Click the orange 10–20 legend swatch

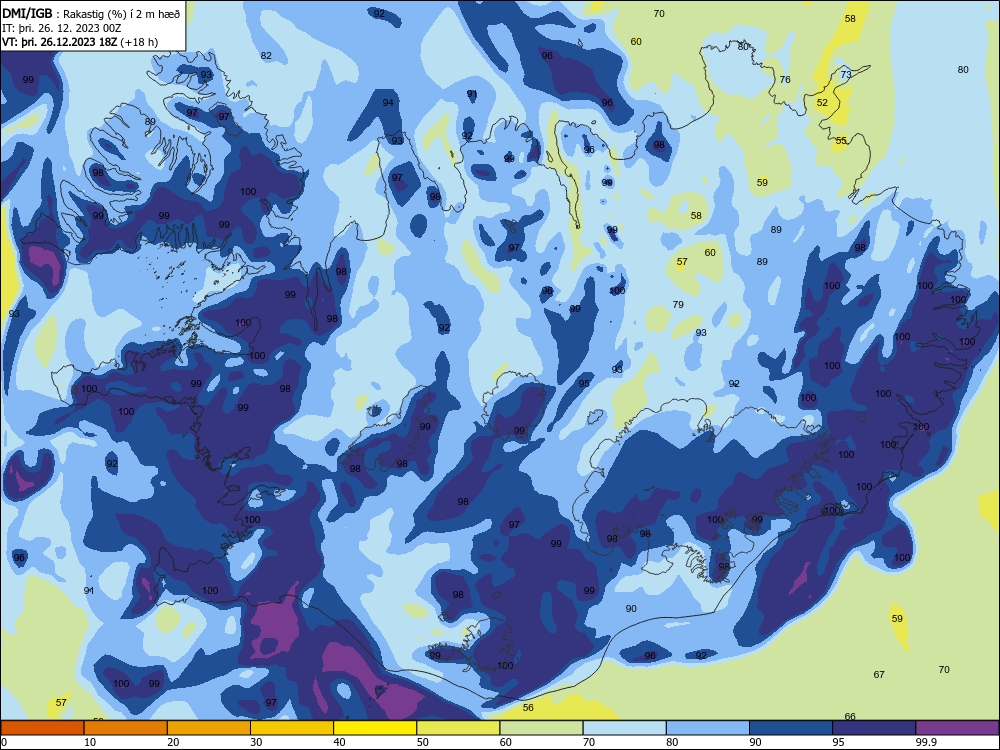click(x=126, y=728)
